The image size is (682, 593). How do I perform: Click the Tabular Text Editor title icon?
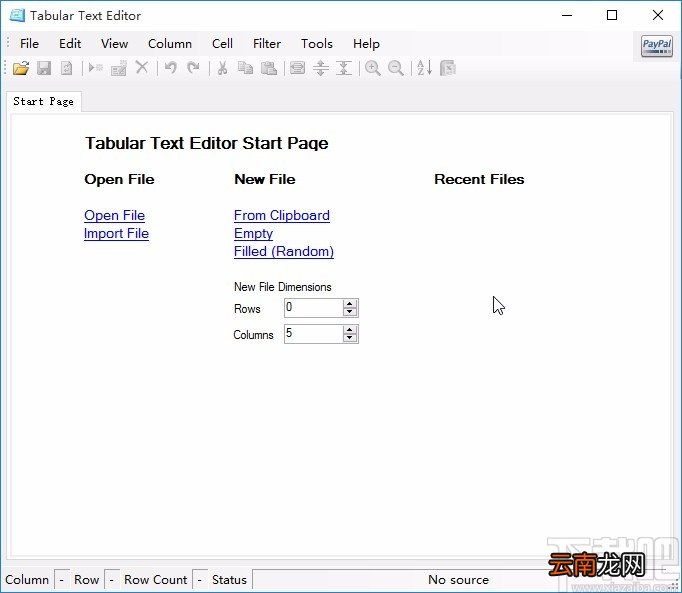pyautogui.click(x=17, y=15)
